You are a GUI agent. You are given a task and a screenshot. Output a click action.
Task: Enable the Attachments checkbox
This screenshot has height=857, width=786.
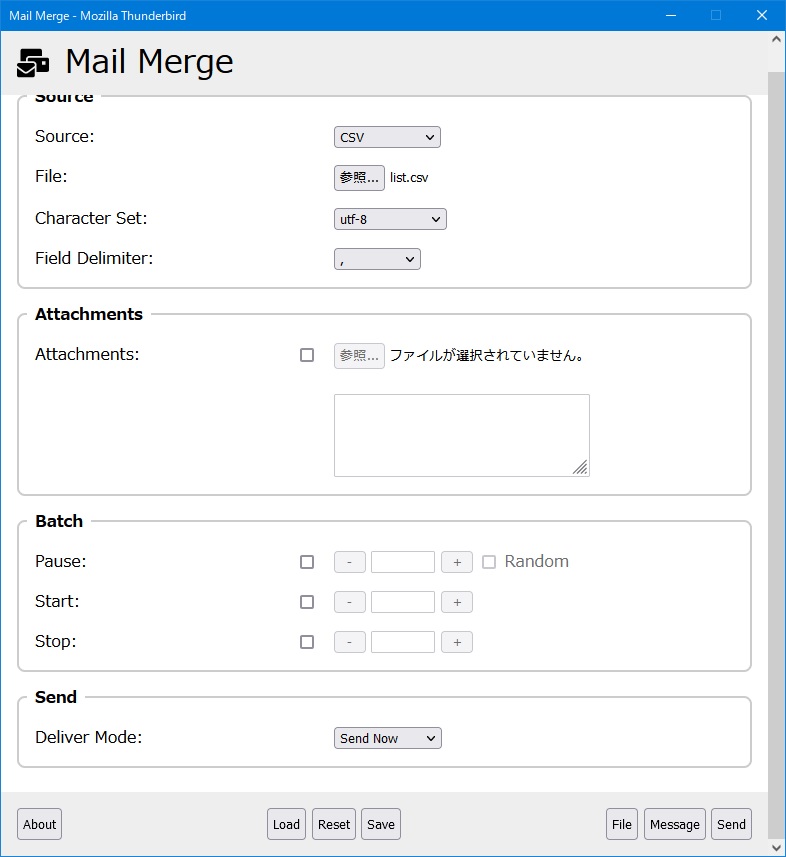tap(307, 355)
